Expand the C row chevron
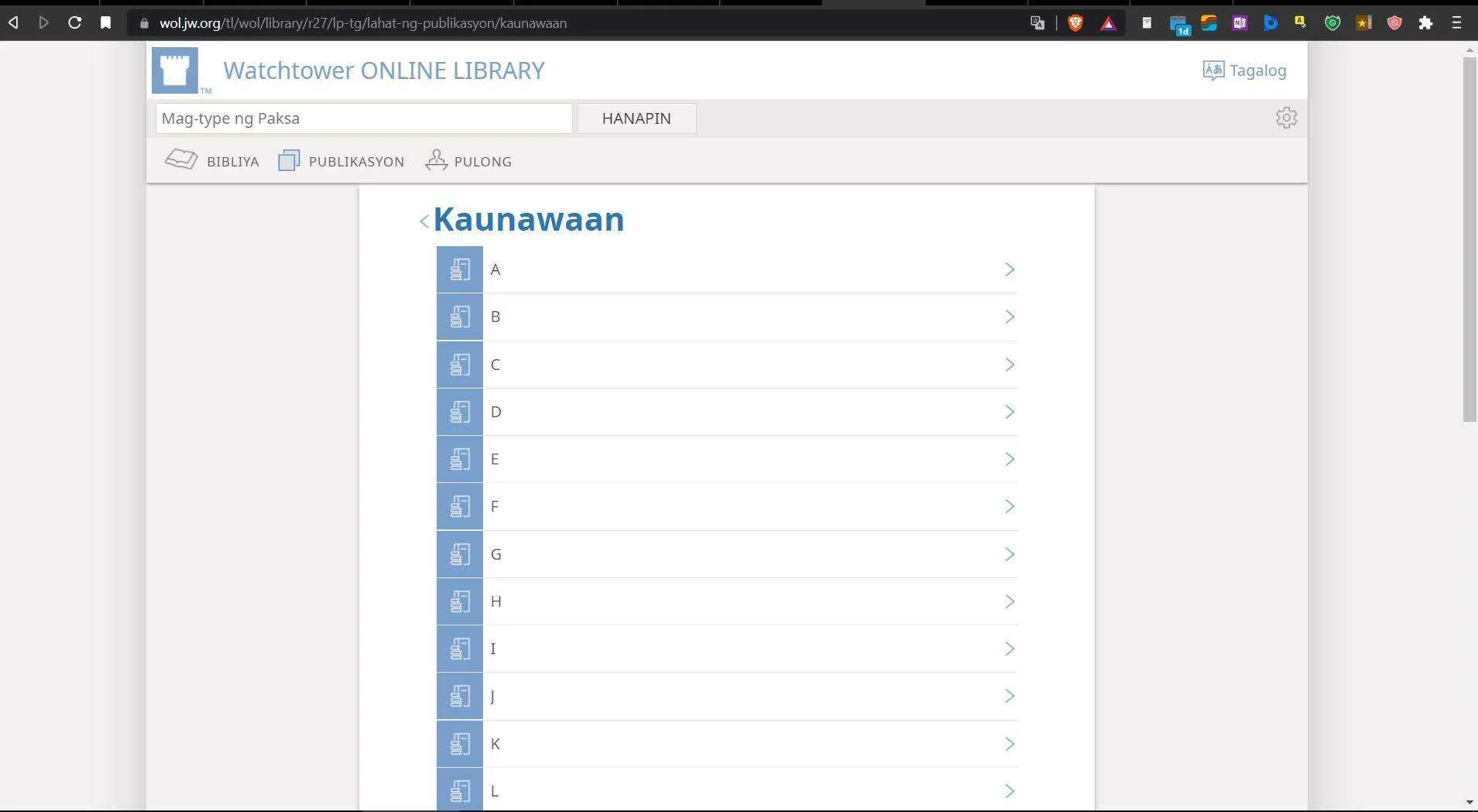1478x812 pixels. tap(1010, 365)
